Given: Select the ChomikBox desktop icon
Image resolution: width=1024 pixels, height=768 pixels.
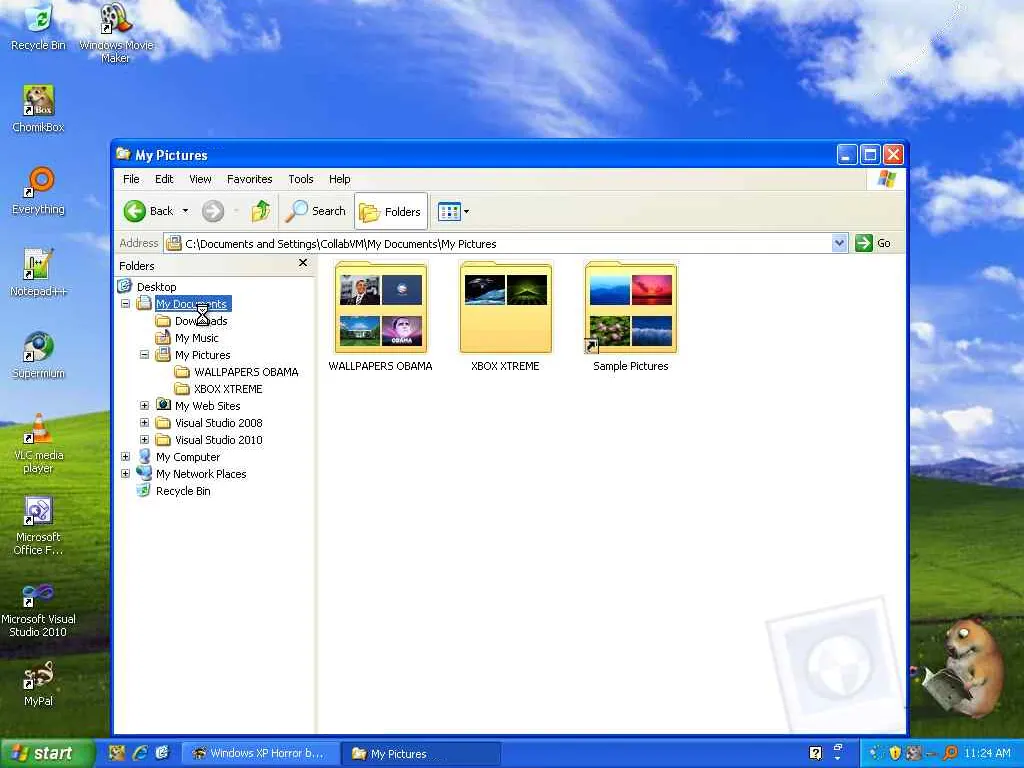Looking at the screenshot, I should (x=39, y=109).
